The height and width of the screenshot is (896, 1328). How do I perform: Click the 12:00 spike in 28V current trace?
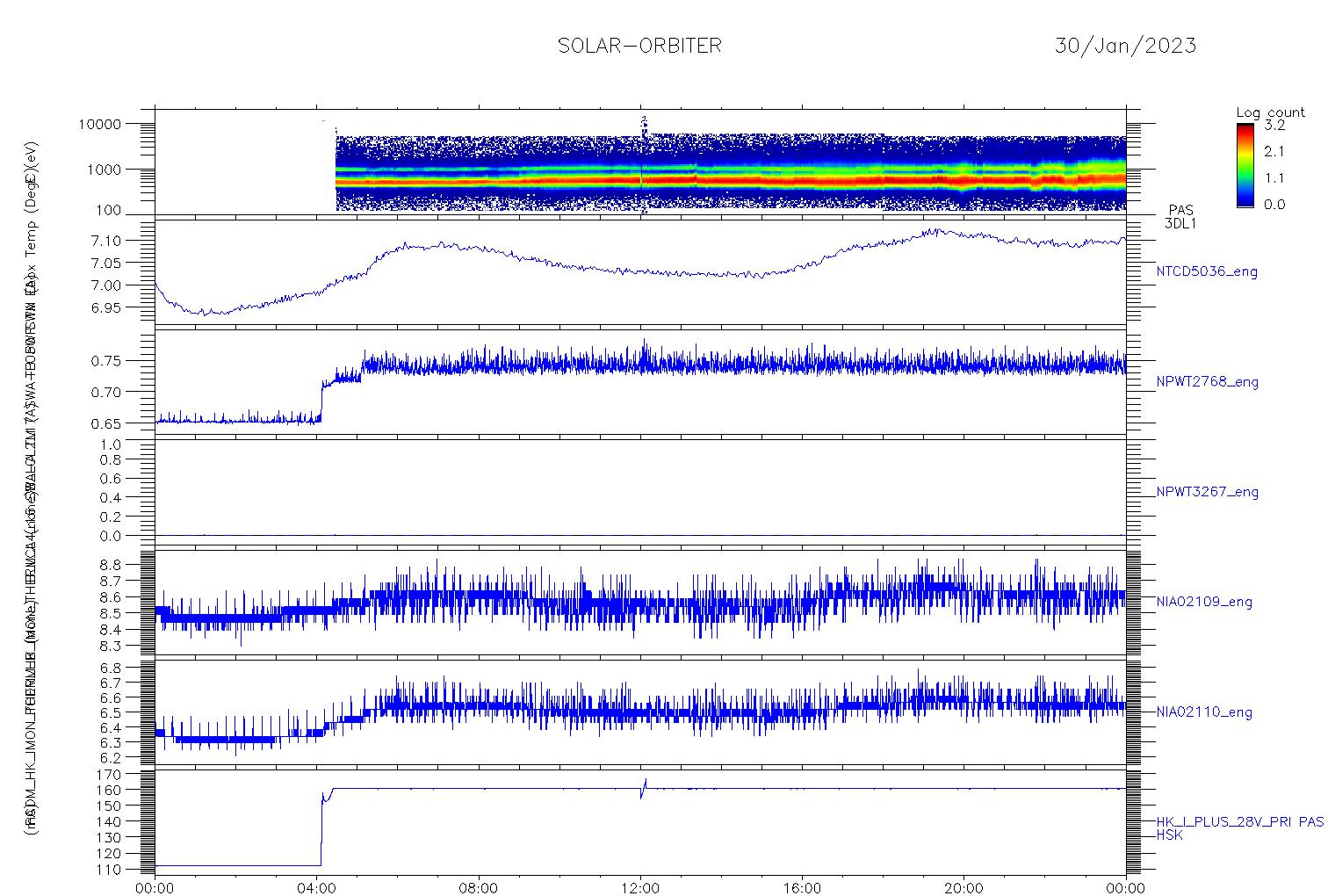point(644,788)
